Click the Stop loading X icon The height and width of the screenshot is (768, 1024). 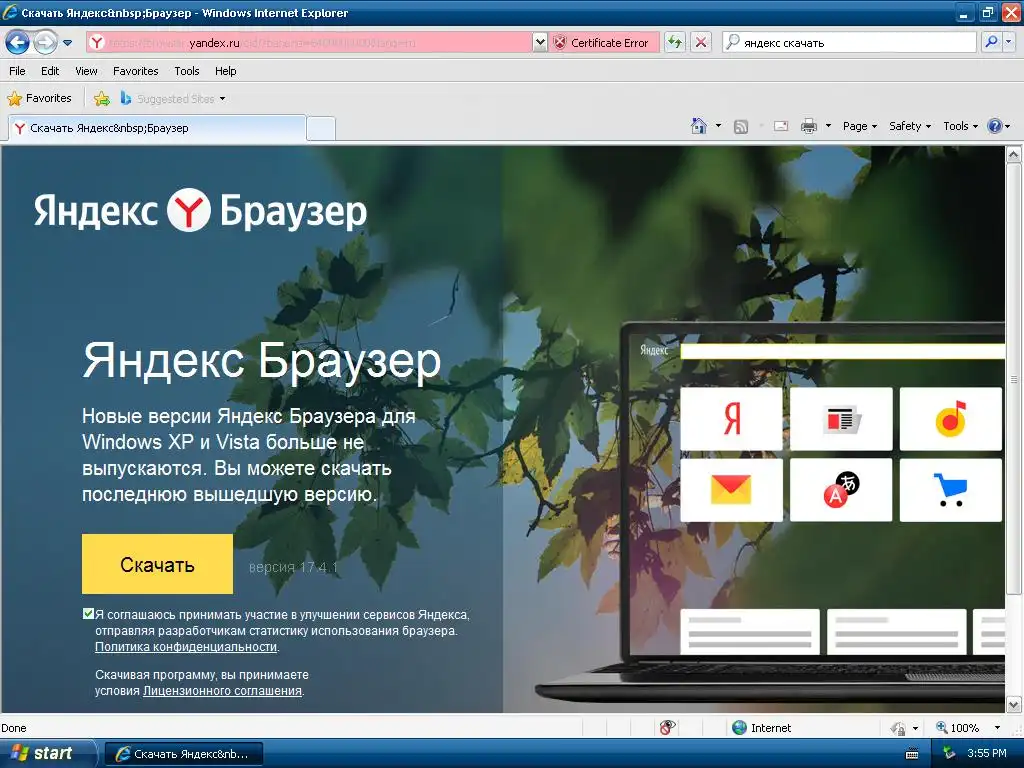tap(701, 42)
